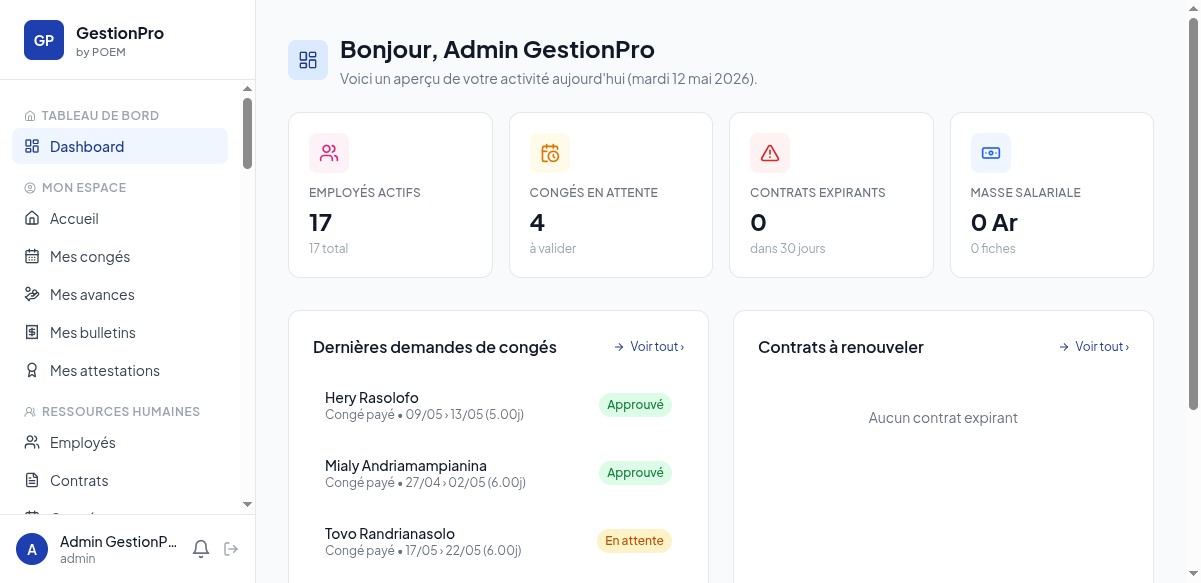Select Dashboard in the sidebar

click(x=120, y=146)
